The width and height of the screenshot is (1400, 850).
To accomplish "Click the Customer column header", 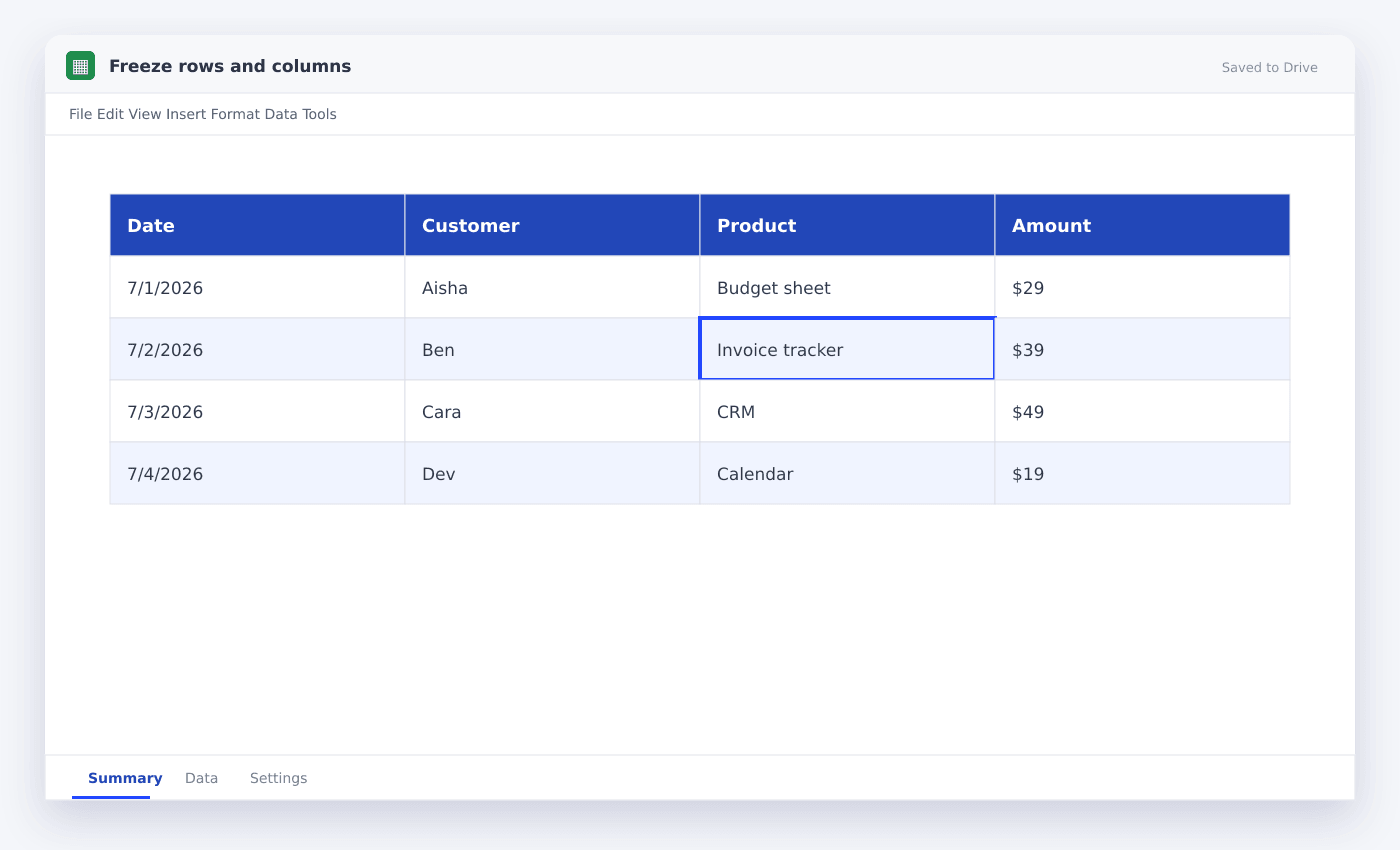I will [552, 225].
